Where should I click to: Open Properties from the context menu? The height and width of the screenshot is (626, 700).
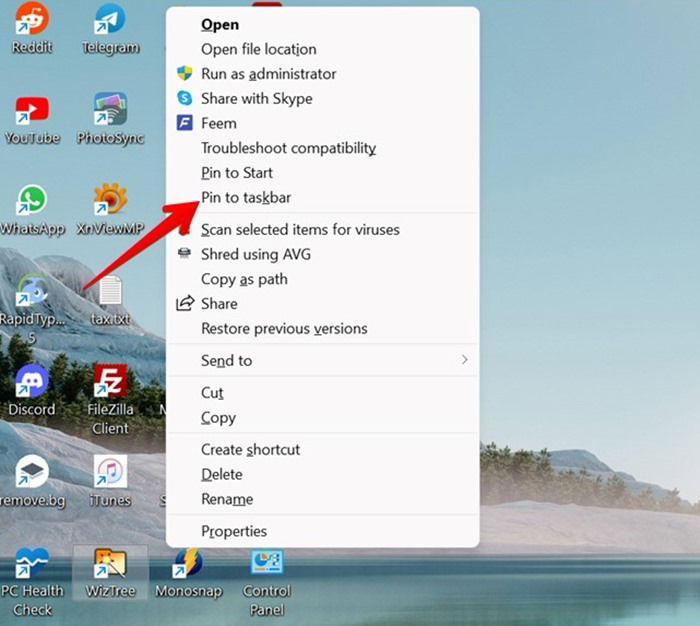(x=322, y=531)
